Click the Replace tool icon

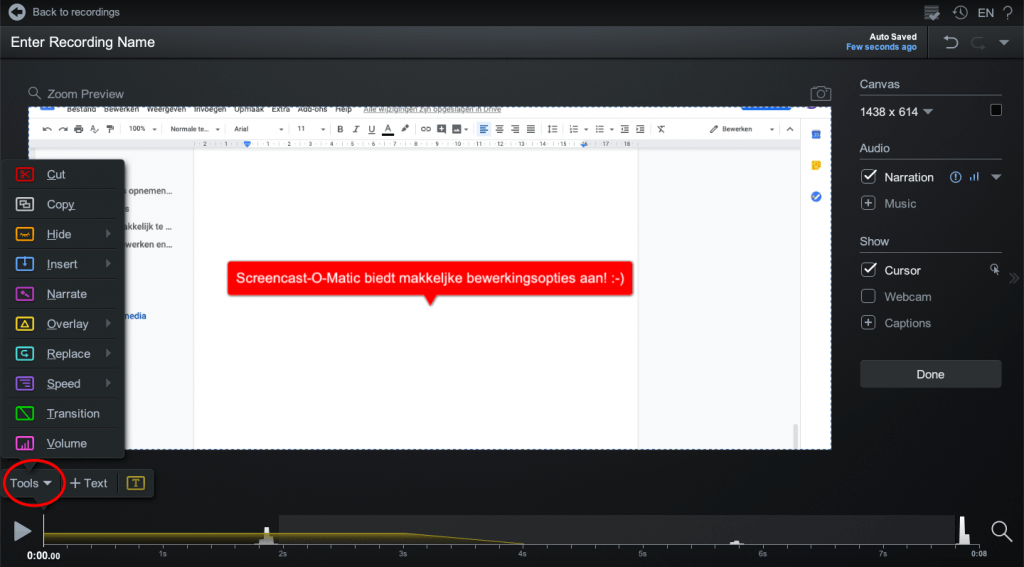pyautogui.click(x=24, y=353)
